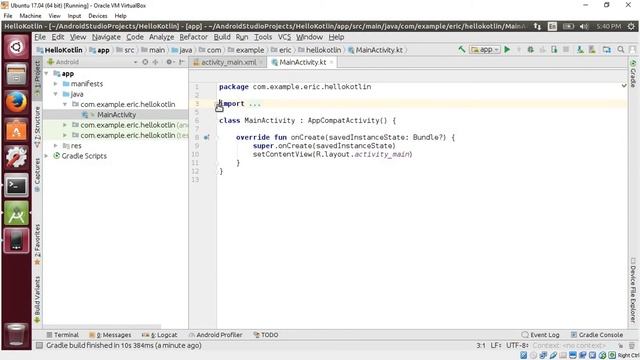Expand the com.example.eric.hellokotlin (androidTest) package

[65, 125]
